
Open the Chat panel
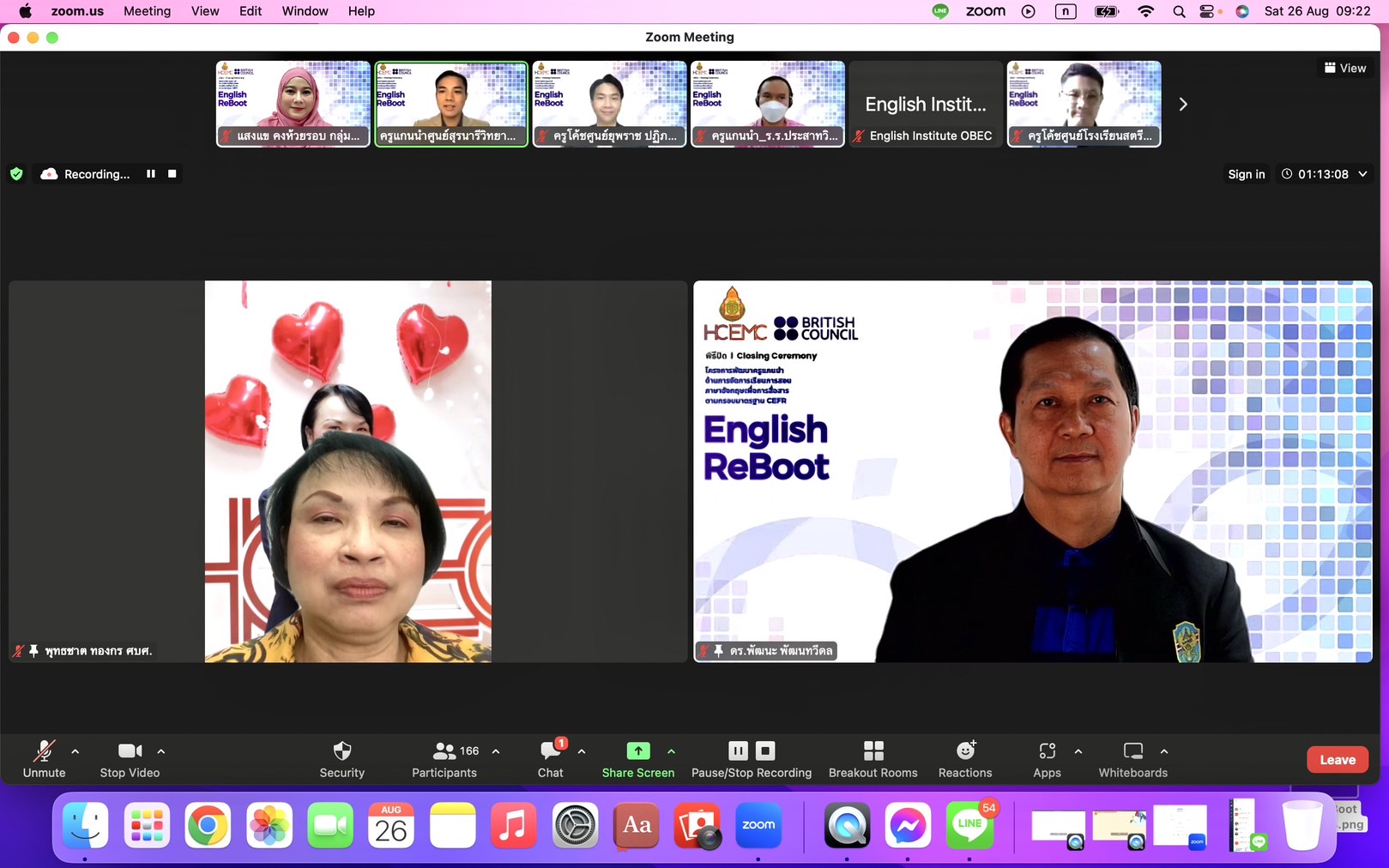tap(550, 759)
